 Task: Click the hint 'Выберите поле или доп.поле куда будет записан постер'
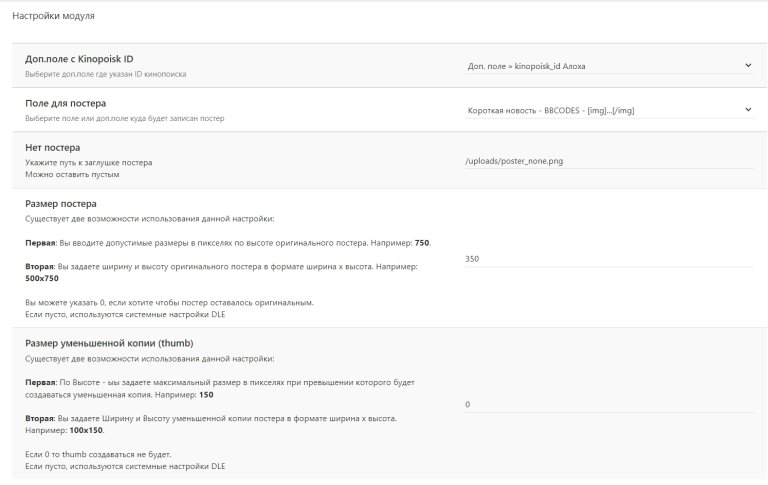click(124, 118)
